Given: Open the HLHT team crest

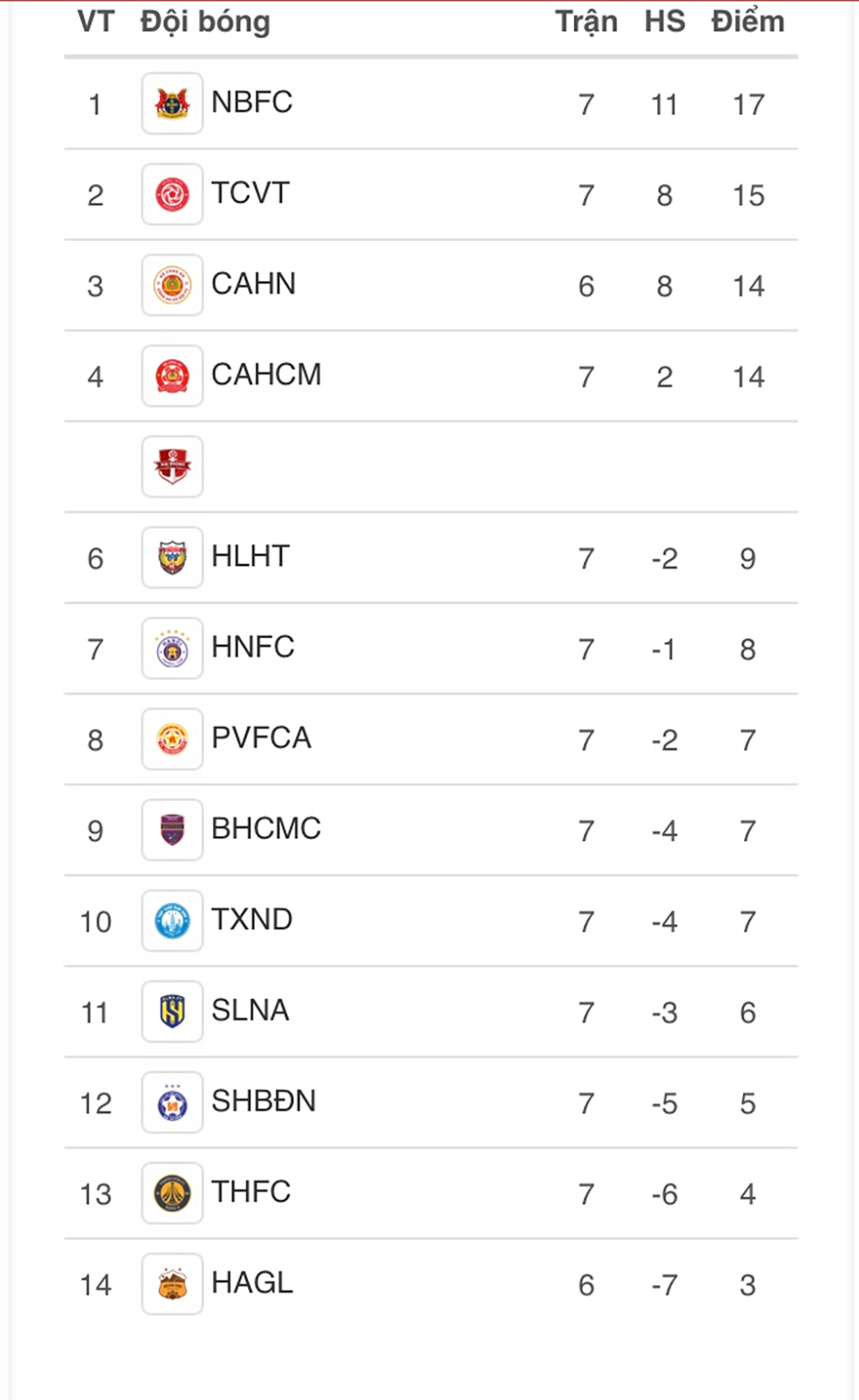Looking at the screenshot, I should (172, 557).
